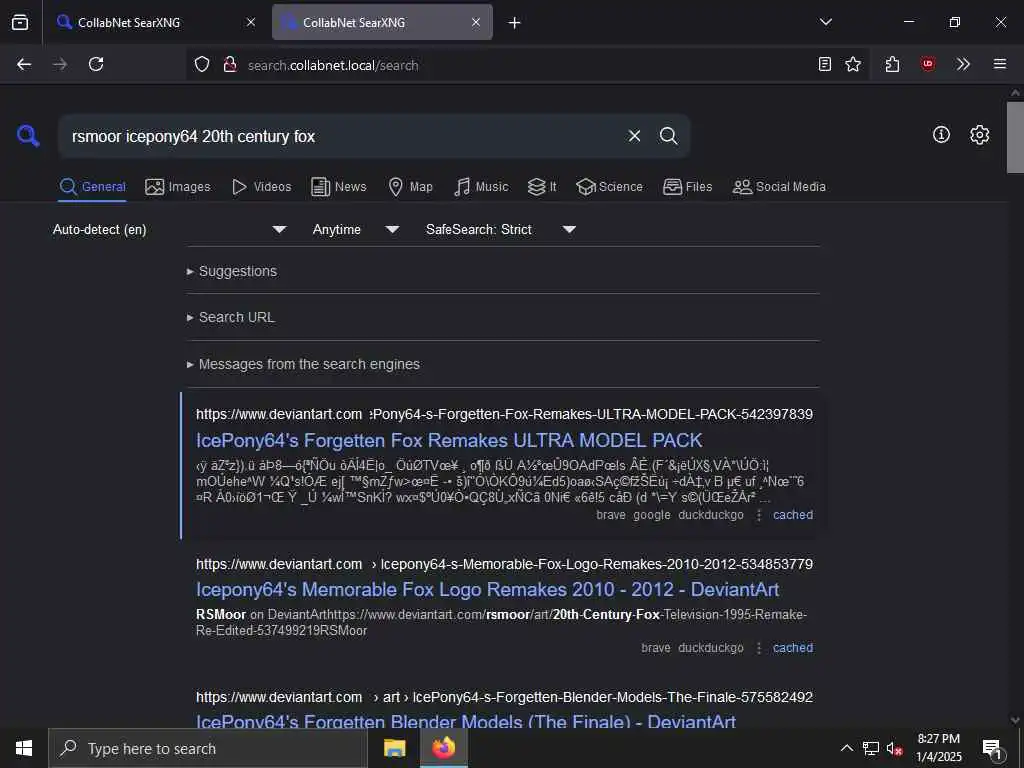The width and height of the screenshot is (1024, 768).
Task: Switch to the Files category tab
Action: (688, 187)
